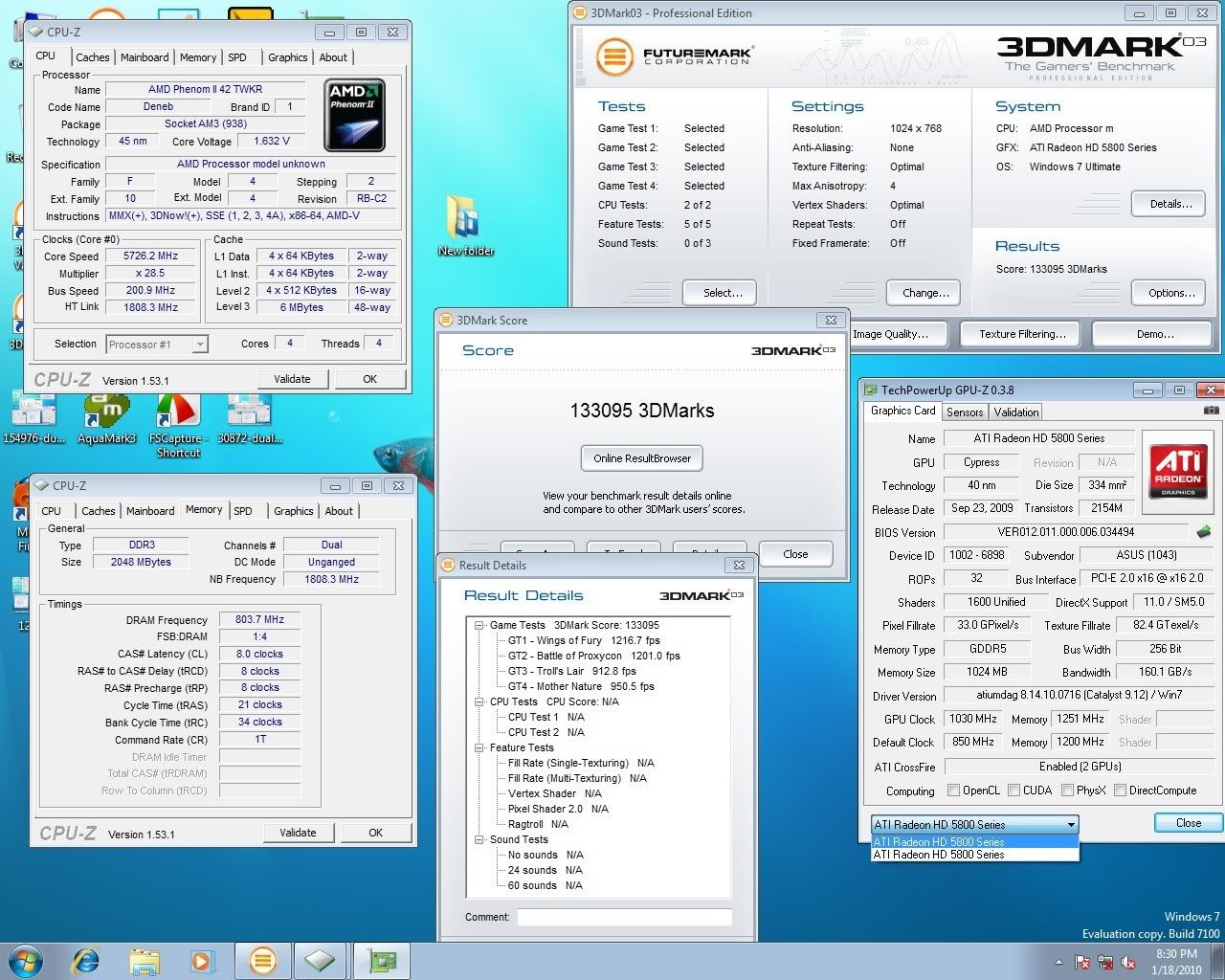The height and width of the screenshot is (980, 1225).
Task: Switch to the Sensors tab in GPU-Z
Action: pos(965,412)
